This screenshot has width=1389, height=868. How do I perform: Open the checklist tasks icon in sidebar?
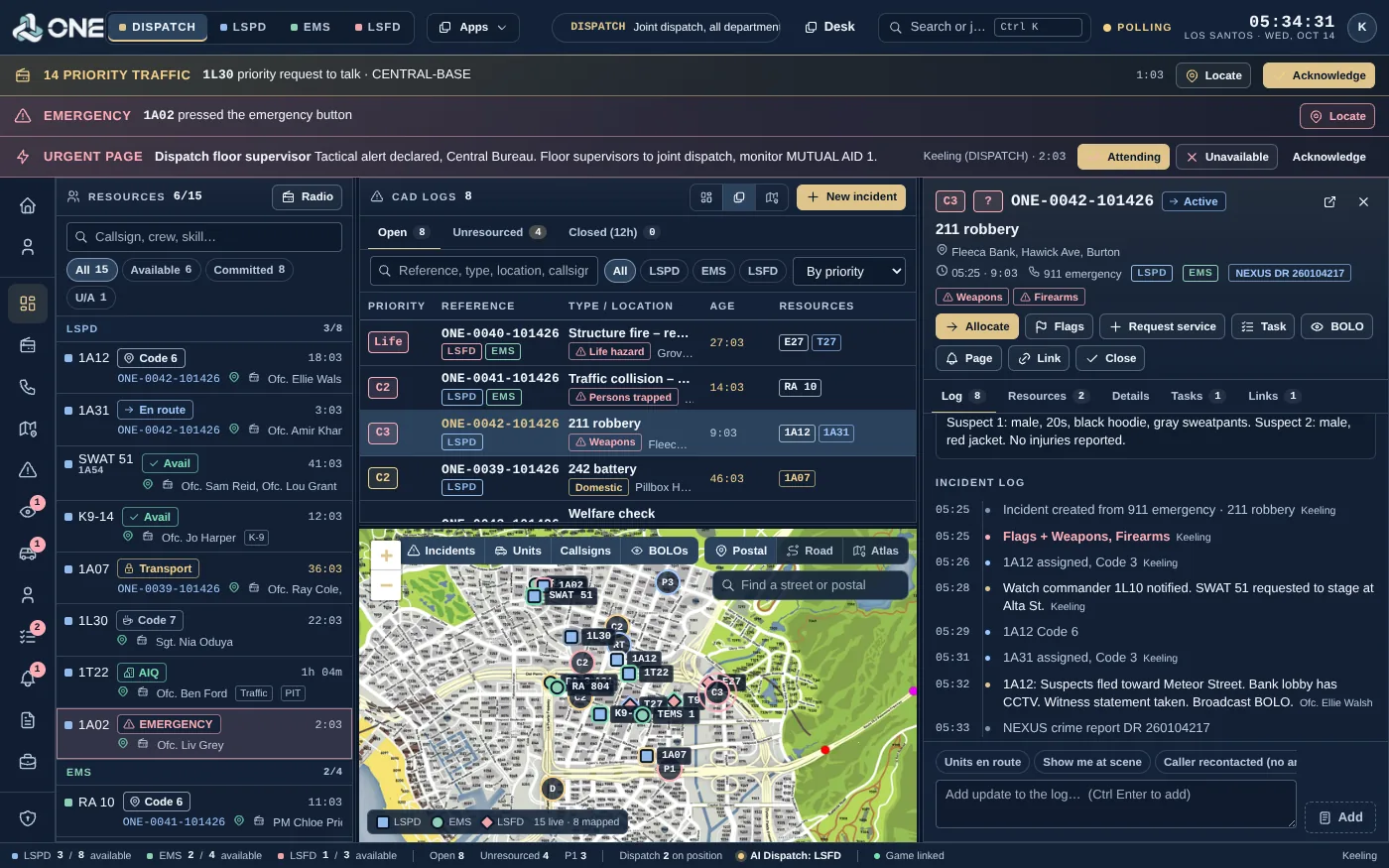point(28,636)
